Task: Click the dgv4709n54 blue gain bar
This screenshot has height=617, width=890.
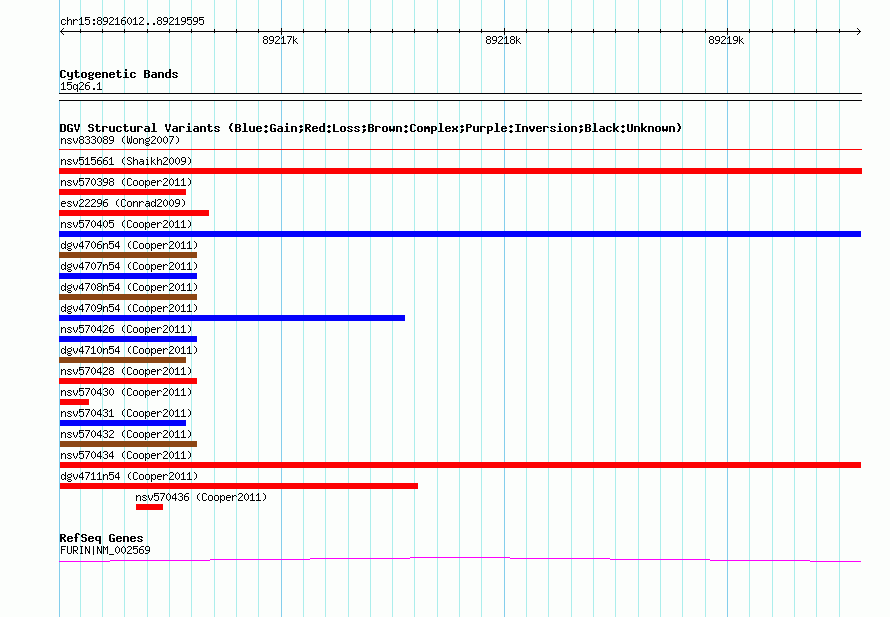Action: 232,318
